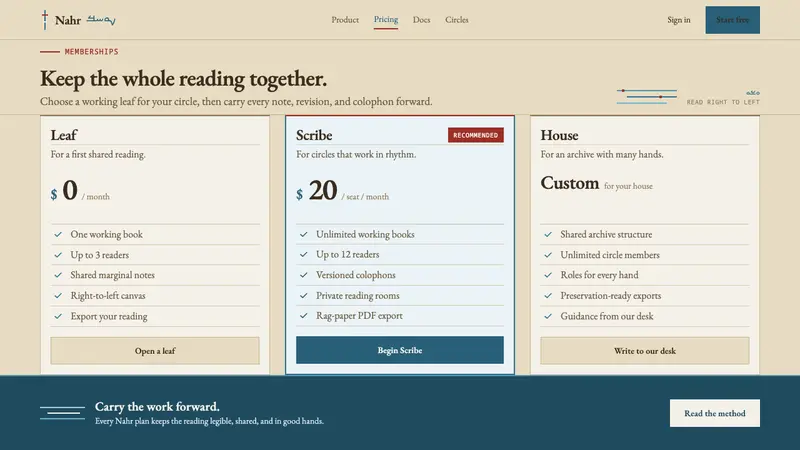Click the three-line icon beside Carry the work forward

click(x=62, y=413)
